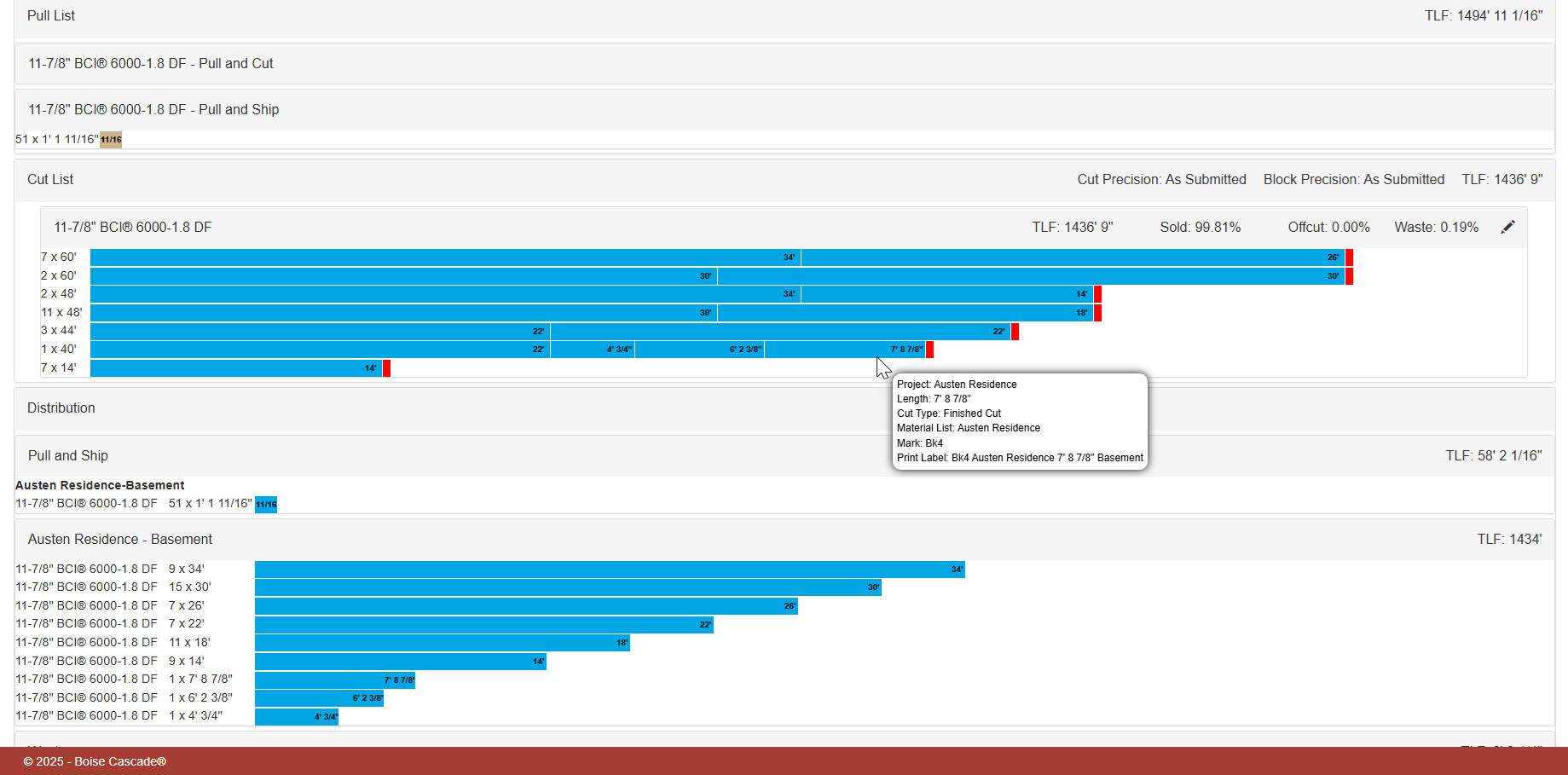The image size is (1568, 775).
Task: Click the 9 x 34' distribution bar
Action: 610,570
